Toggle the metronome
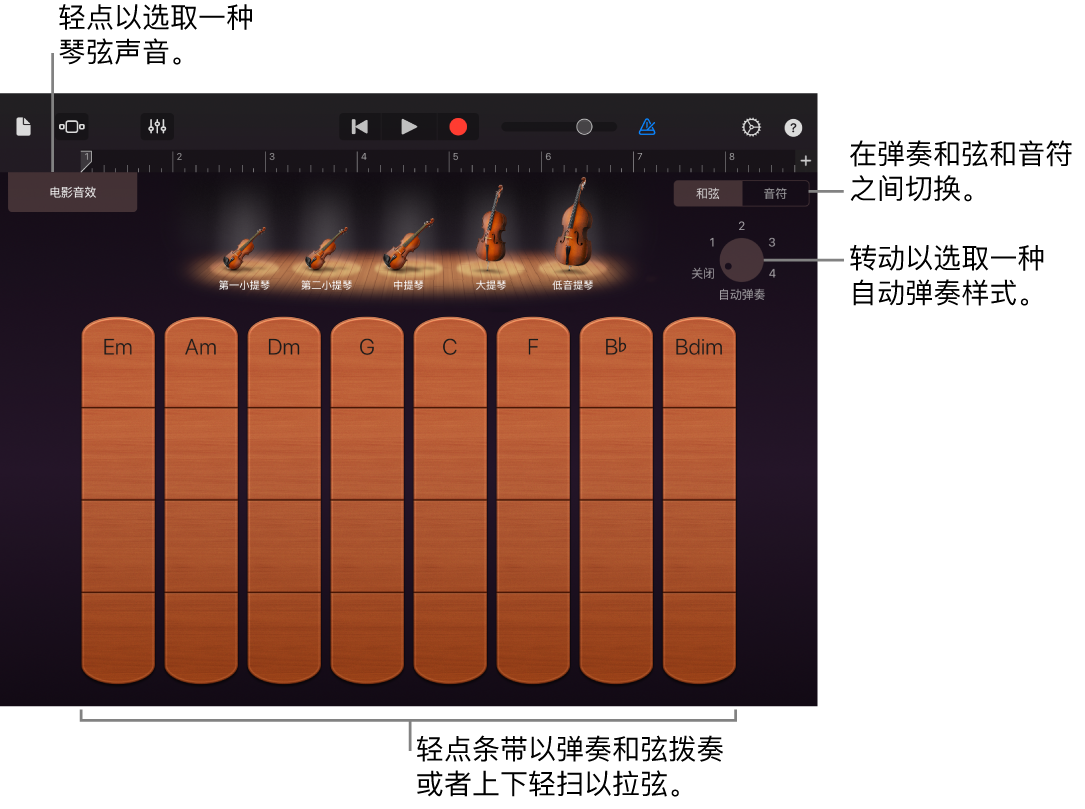Viewport: 1085px width, 809px height. pos(647,127)
